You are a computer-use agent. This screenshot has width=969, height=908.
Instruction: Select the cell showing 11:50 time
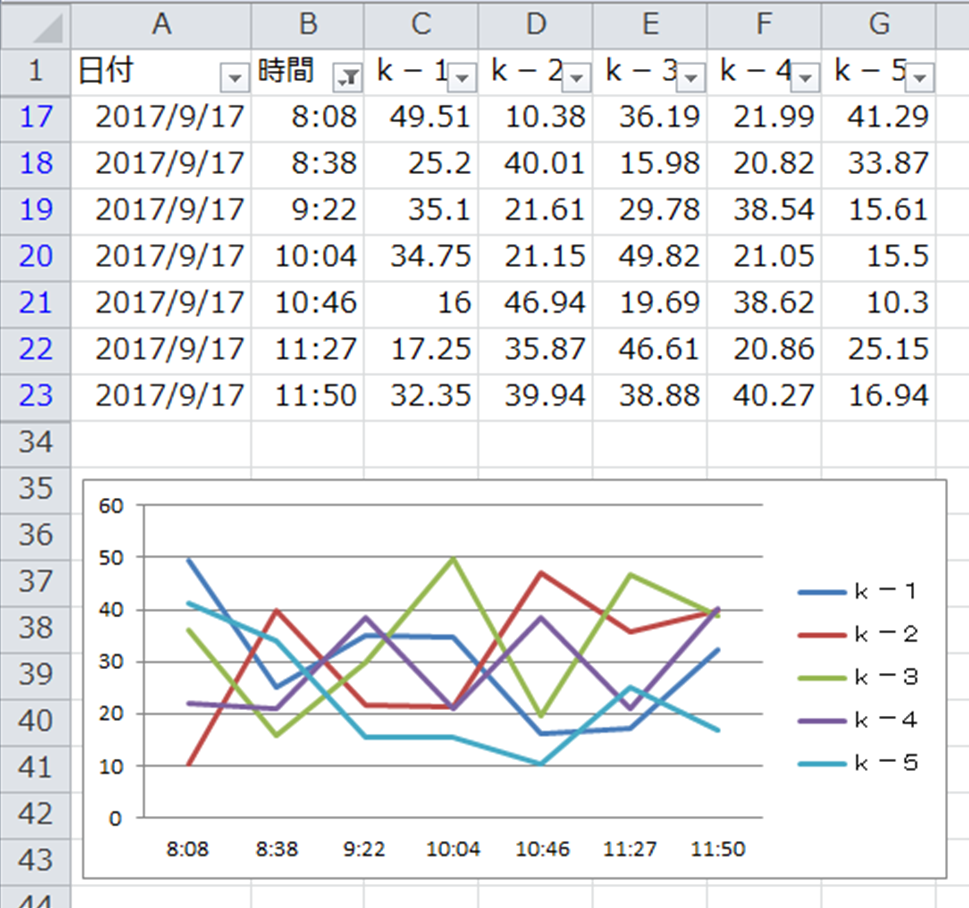tap(308, 395)
